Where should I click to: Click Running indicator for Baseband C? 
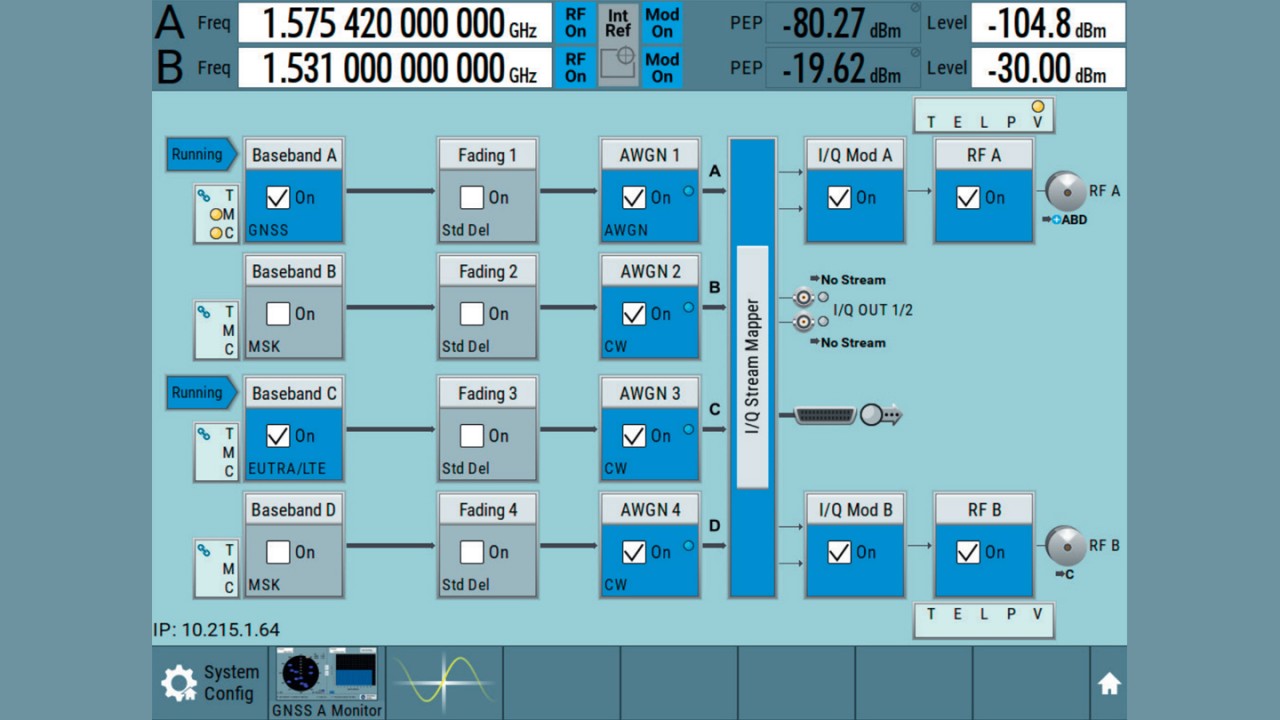point(202,392)
